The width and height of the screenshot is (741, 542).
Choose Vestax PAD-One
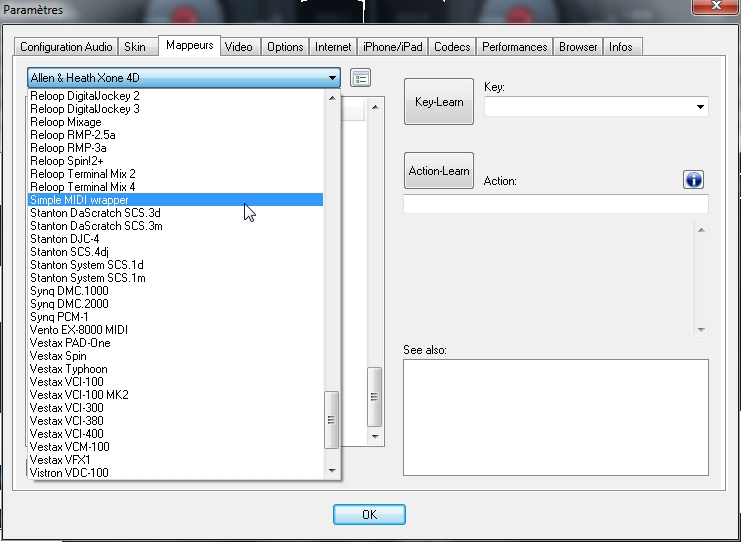[x=175, y=343]
